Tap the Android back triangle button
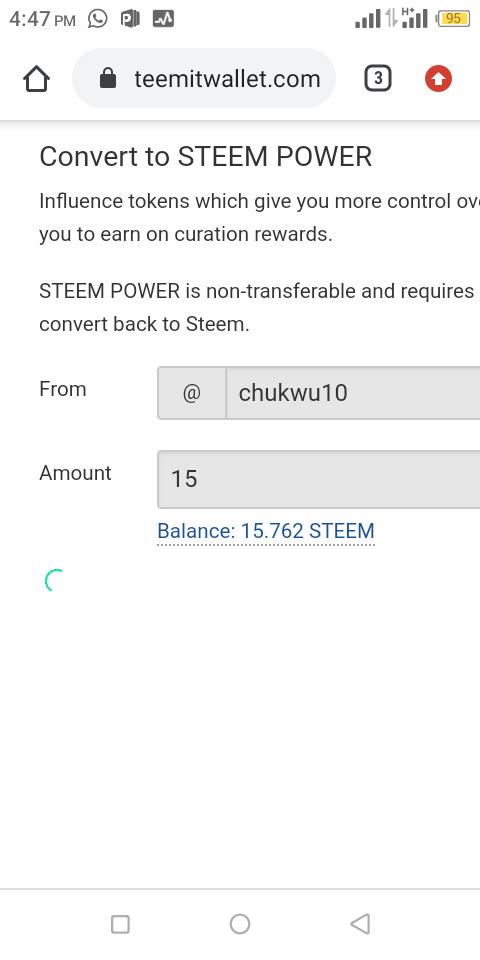 pyautogui.click(x=360, y=924)
